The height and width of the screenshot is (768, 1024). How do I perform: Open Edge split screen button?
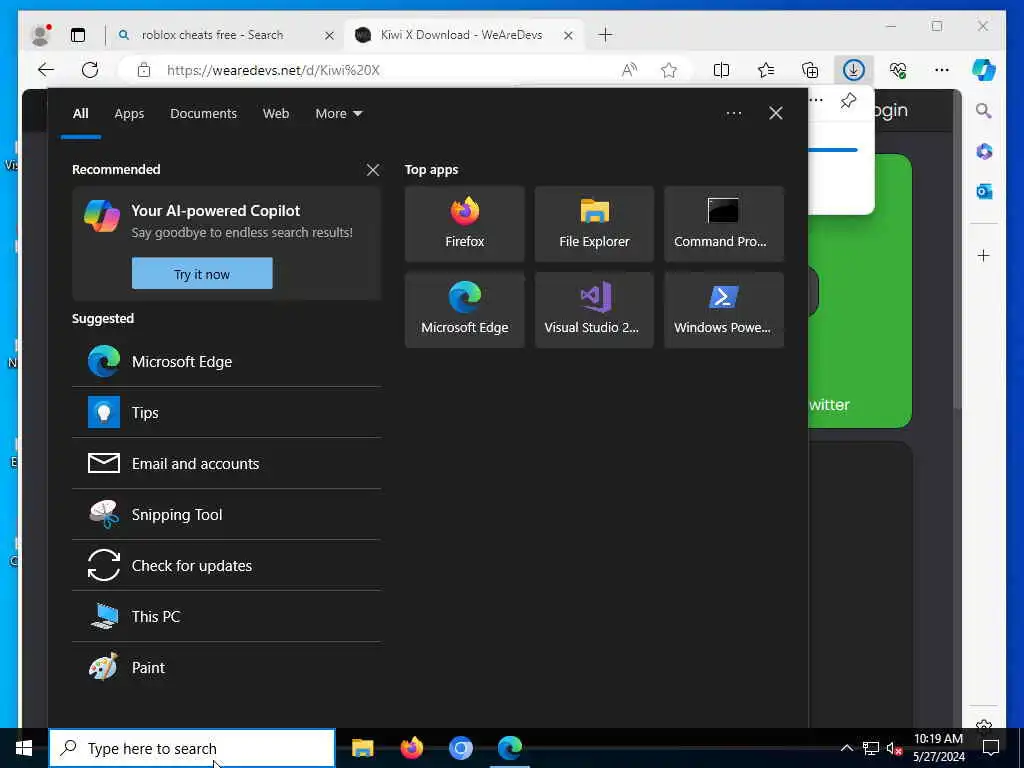(721, 70)
